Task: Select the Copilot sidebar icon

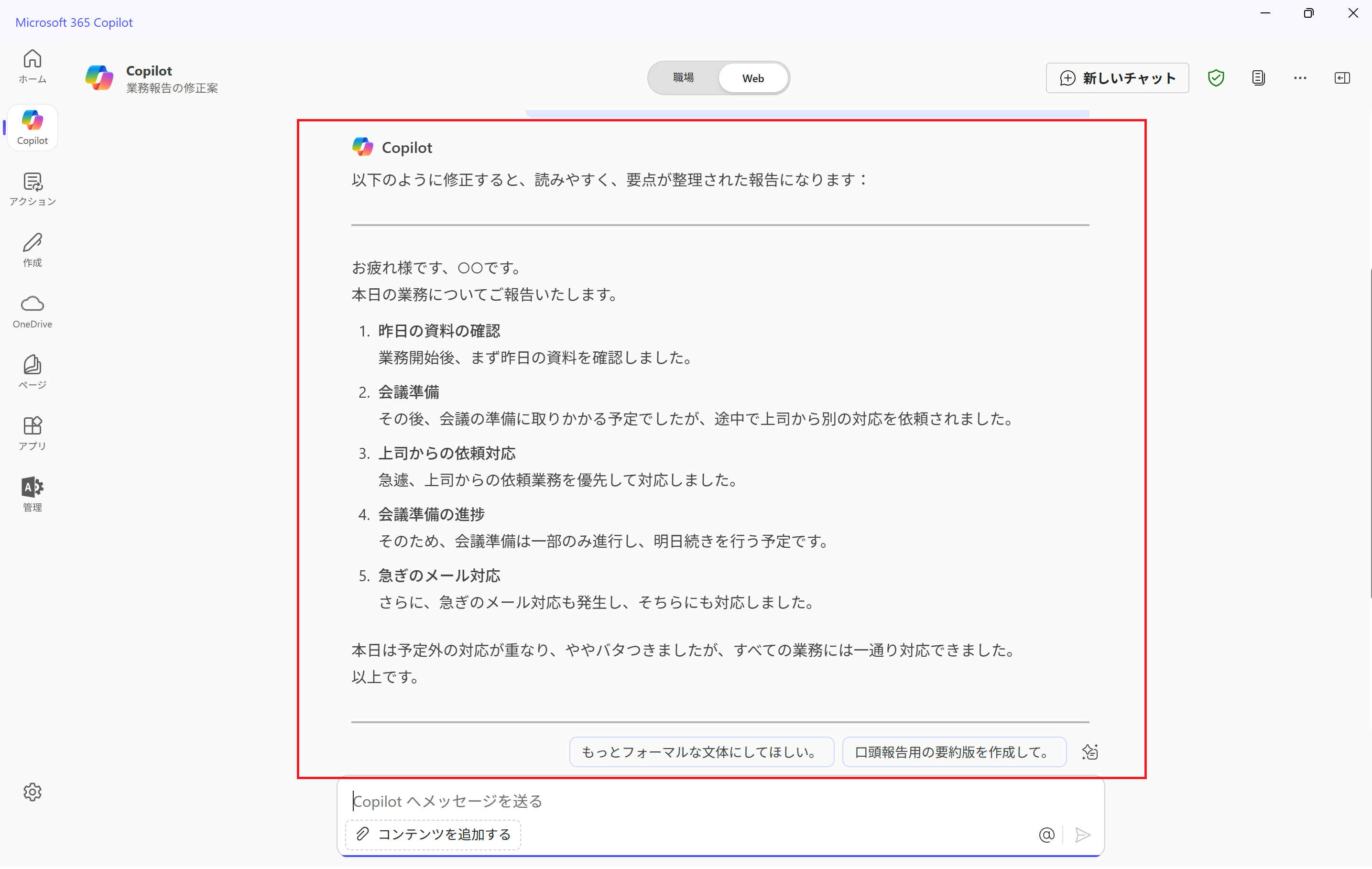Action: (x=33, y=127)
